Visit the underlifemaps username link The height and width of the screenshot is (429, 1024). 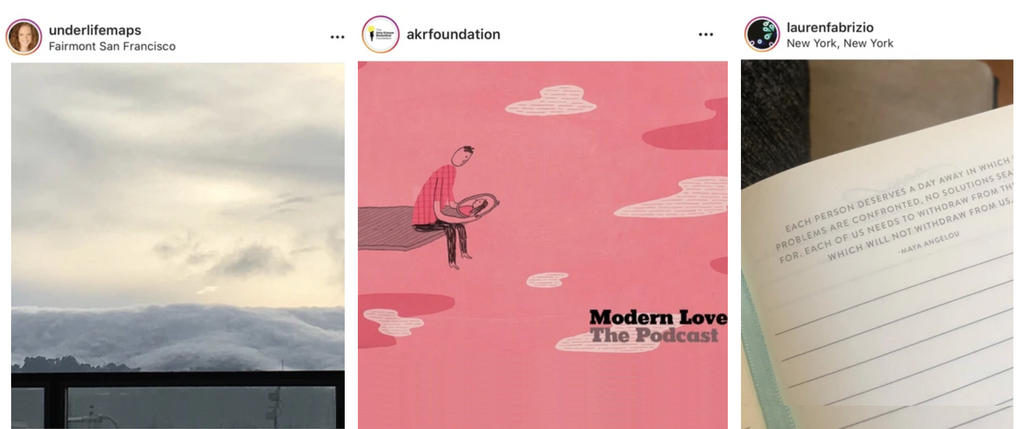tap(95, 30)
